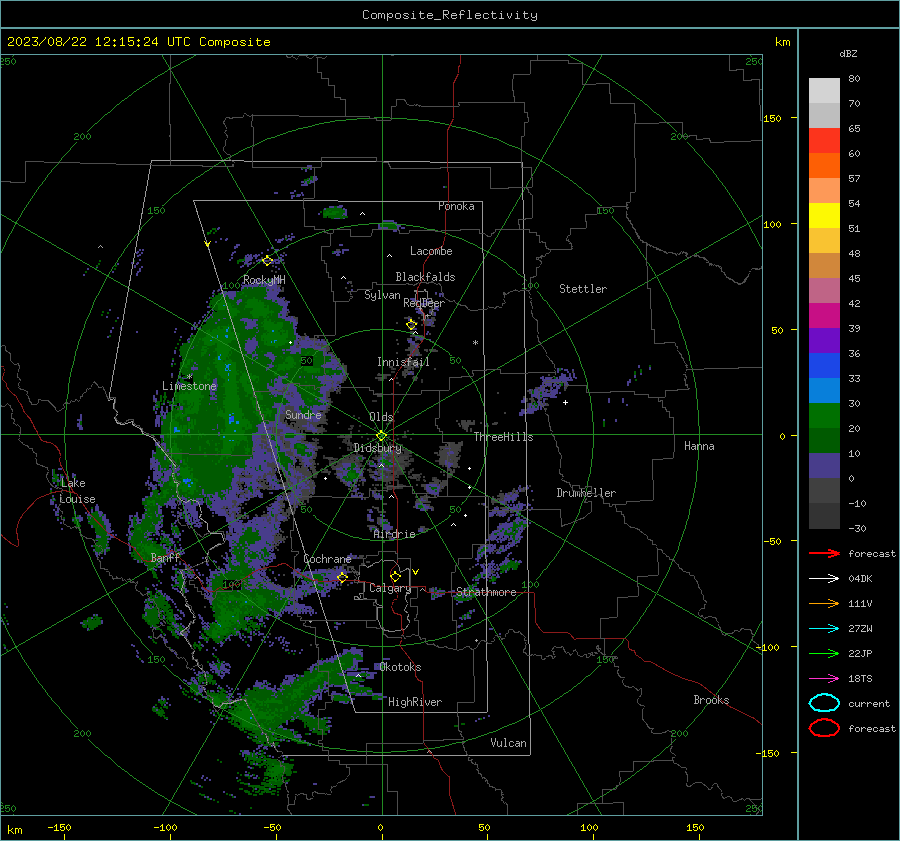Select the 45 dBZ pink color swatch
This screenshot has width=900, height=841.
click(x=824, y=290)
